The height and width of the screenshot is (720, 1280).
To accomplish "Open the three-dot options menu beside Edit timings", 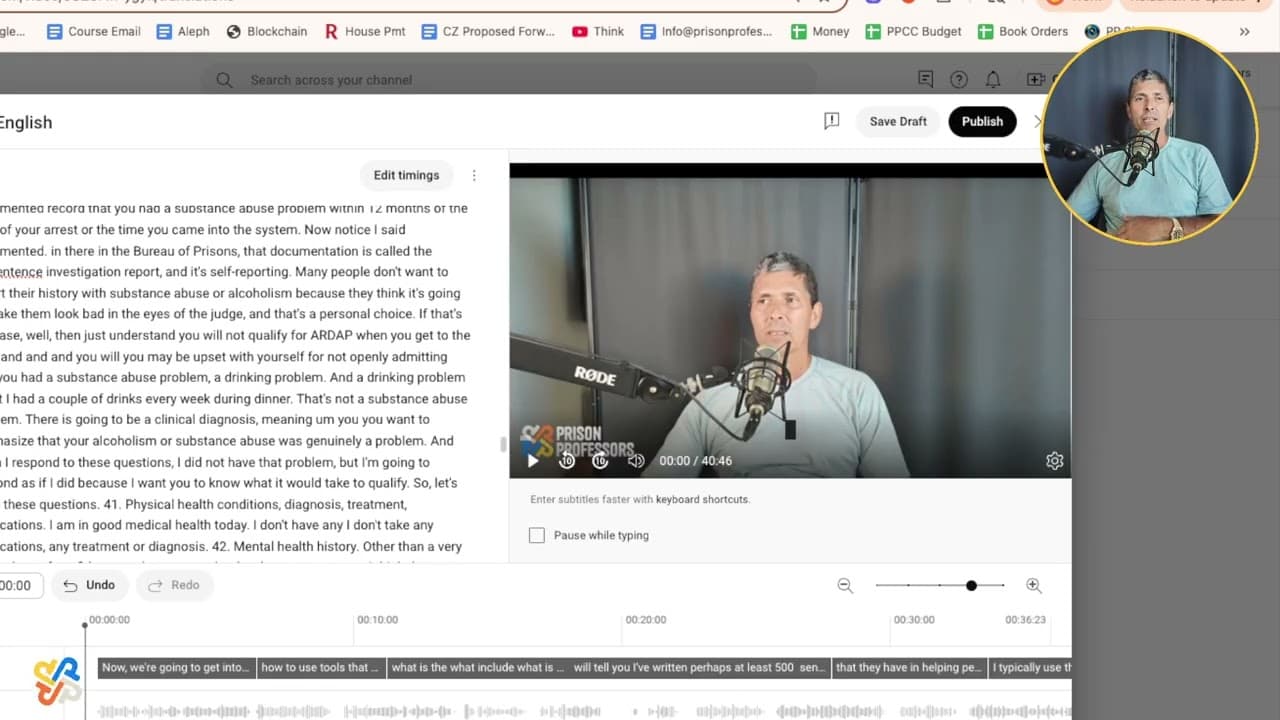I will pos(474,175).
